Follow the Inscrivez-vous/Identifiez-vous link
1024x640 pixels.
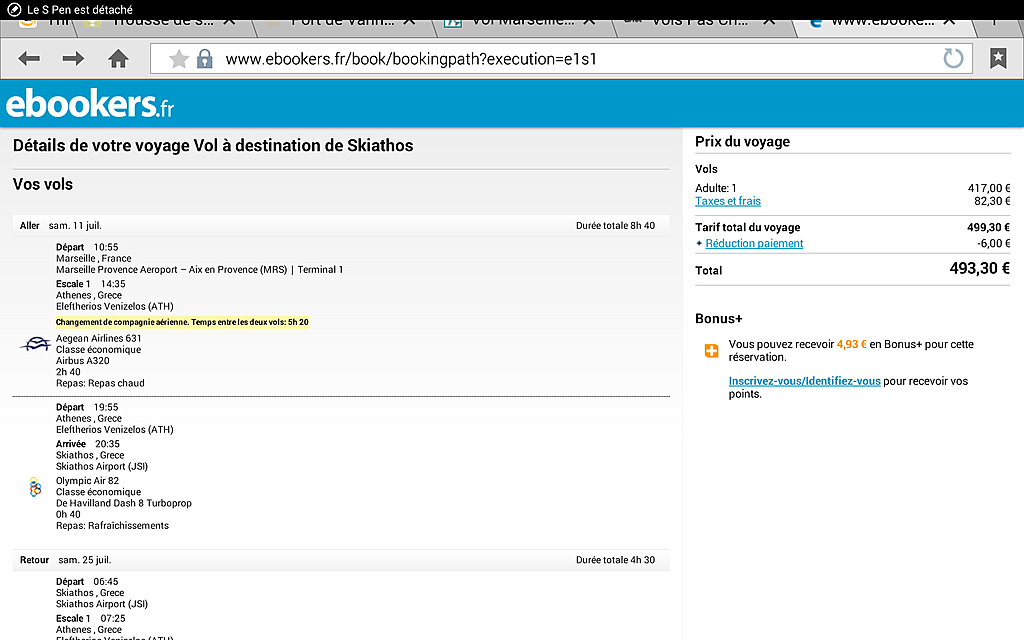(x=805, y=381)
